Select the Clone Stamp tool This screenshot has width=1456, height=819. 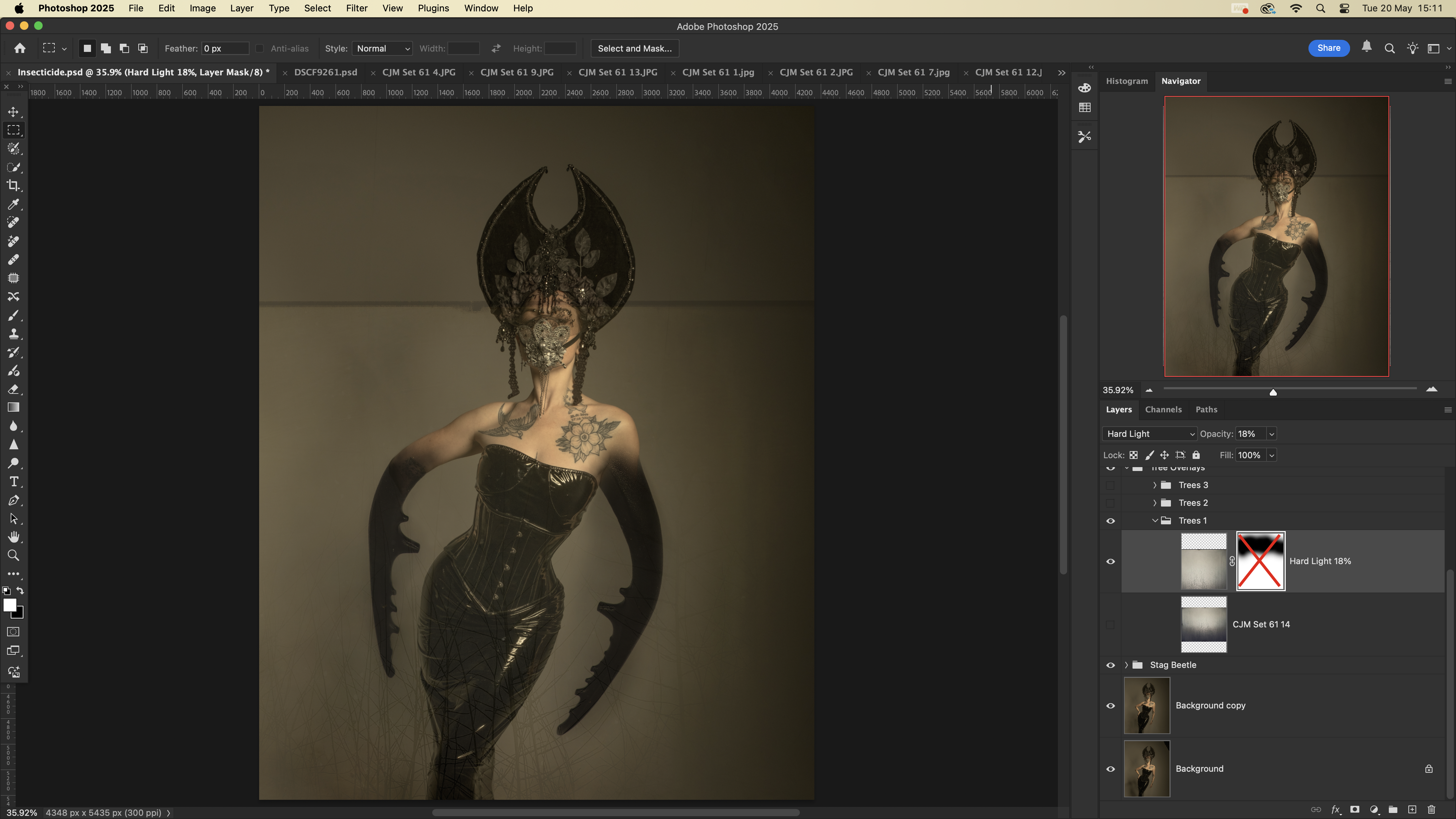coord(14,333)
